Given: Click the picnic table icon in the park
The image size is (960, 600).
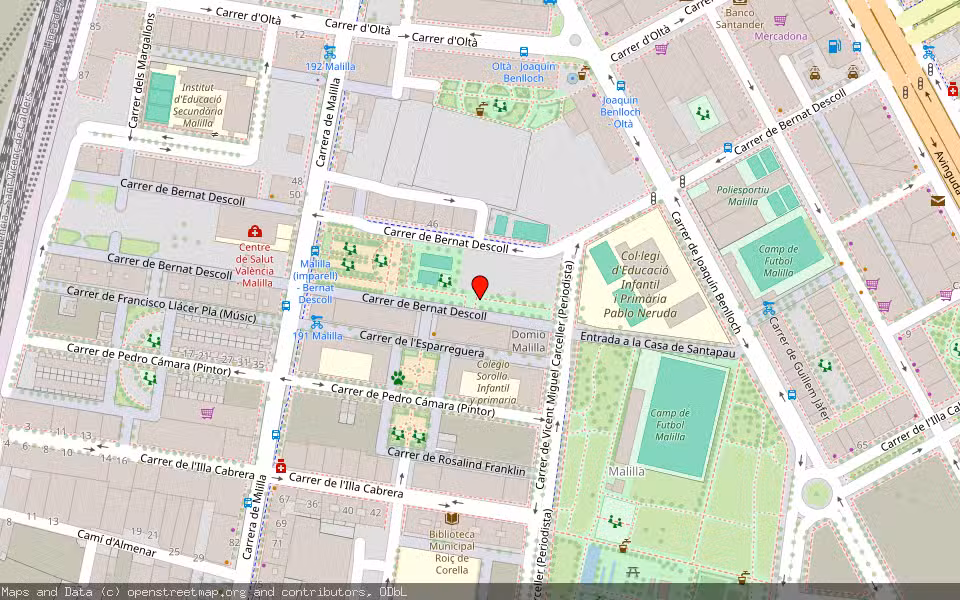Looking at the screenshot, I should (633, 572).
